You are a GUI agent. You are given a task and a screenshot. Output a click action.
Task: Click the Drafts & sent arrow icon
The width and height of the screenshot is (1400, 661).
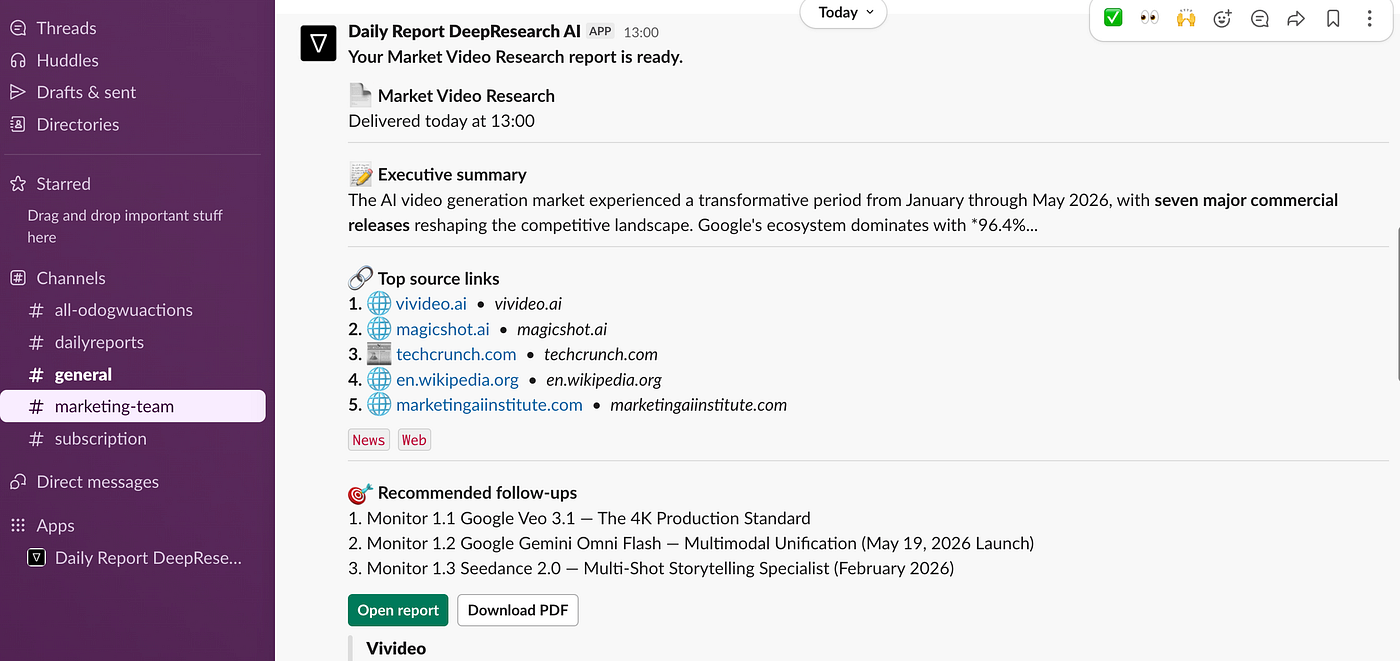[x=17, y=92]
